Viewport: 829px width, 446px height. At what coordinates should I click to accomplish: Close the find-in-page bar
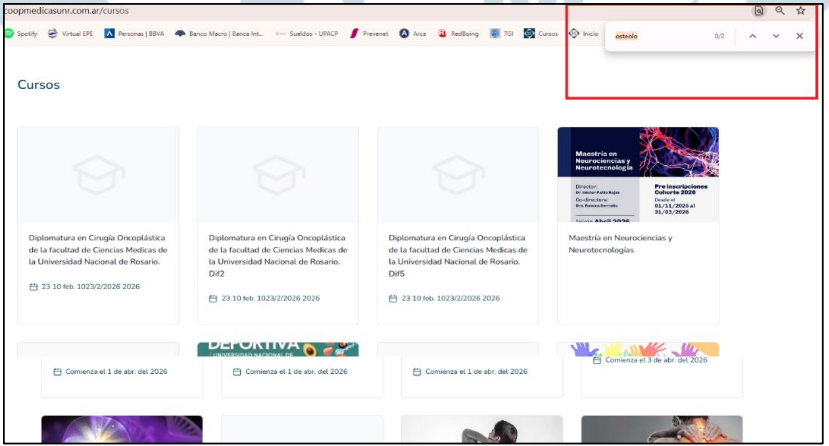[799, 36]
